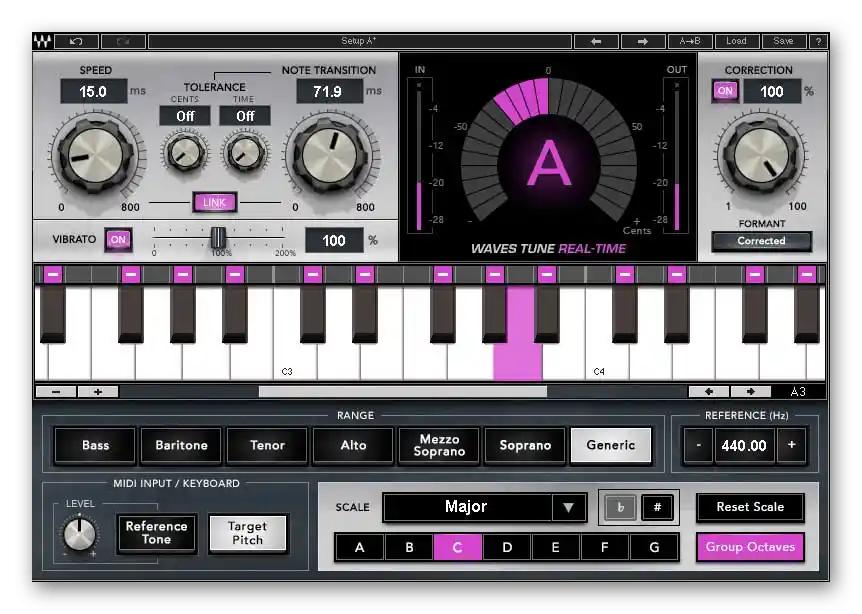Click the Correction value field 100
The width and height of the screenshot is (862, 614).
tap(772, 91)
